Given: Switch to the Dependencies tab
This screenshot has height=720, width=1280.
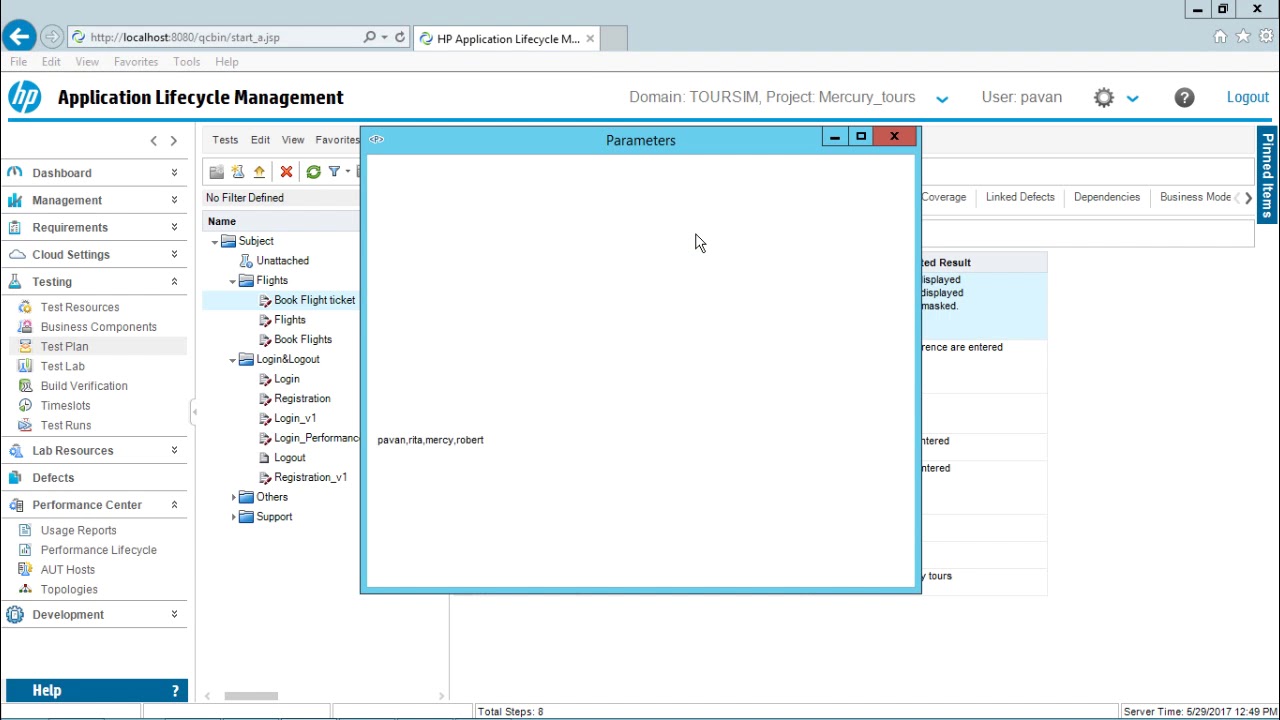Looking at the screenshot, I should [1106, 197].
